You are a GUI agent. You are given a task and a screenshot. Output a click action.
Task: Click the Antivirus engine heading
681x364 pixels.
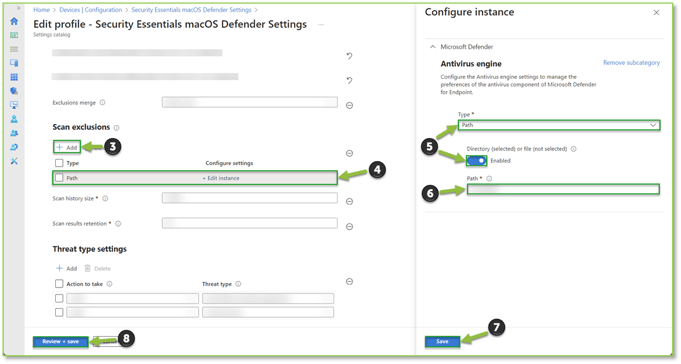point(471,64)
